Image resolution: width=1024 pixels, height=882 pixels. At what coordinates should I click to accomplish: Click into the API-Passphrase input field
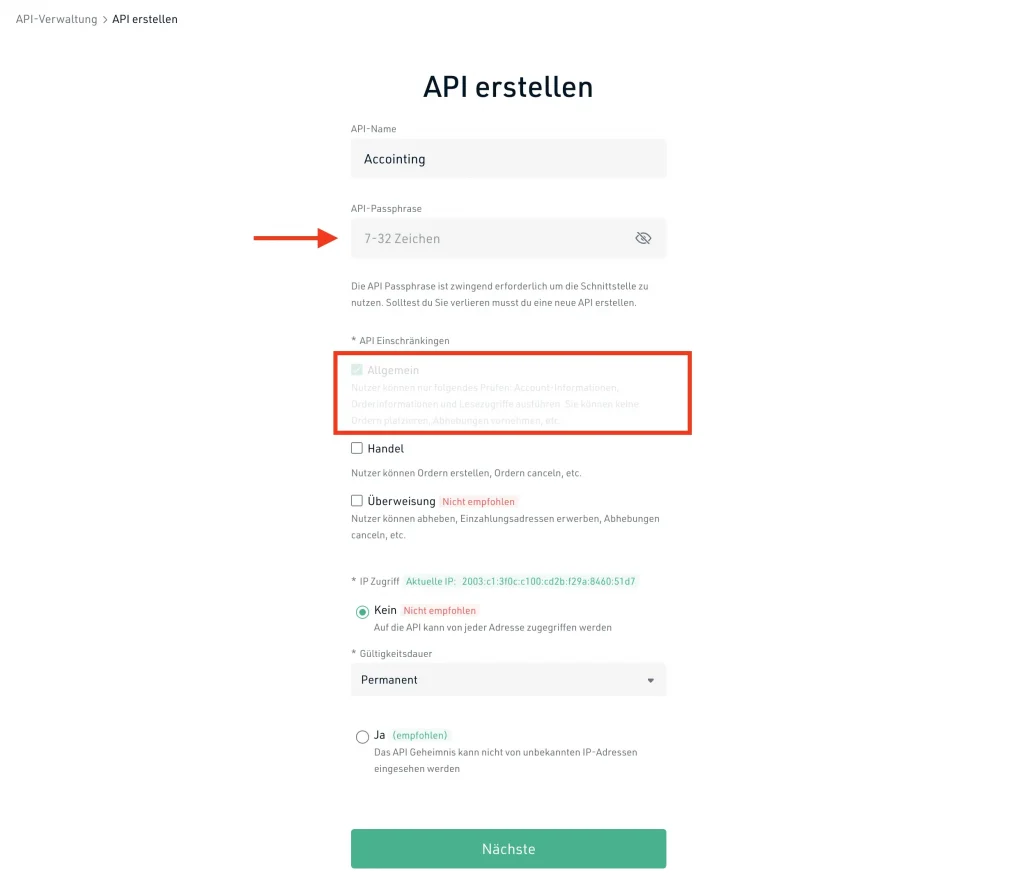490,238
